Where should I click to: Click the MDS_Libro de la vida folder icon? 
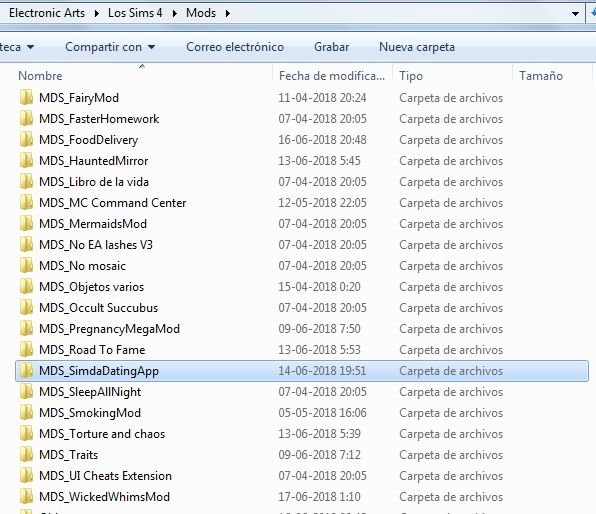click(26, 182)
